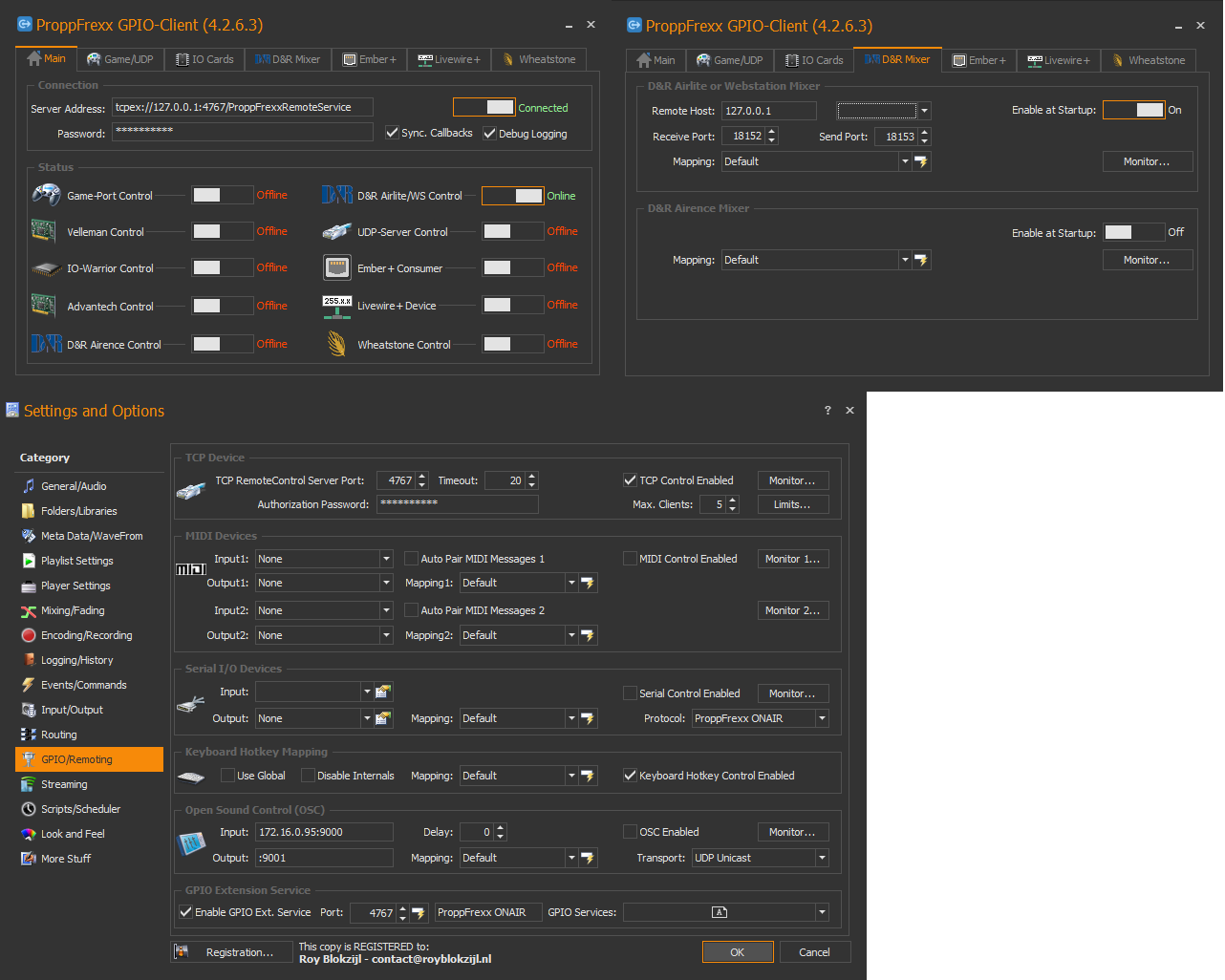Open MIDI Input1 dropdown
The width and height of the screenshot is (1225, 980).
coord(386,559)
